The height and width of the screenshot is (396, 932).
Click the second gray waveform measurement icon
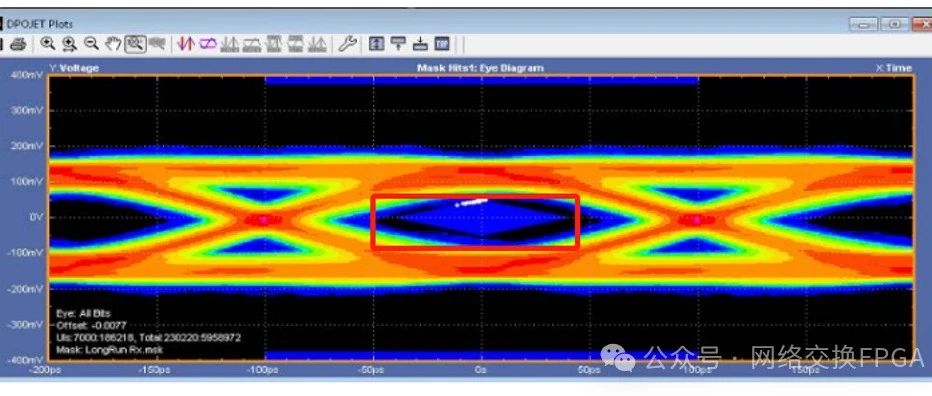[x=252, y=43]
